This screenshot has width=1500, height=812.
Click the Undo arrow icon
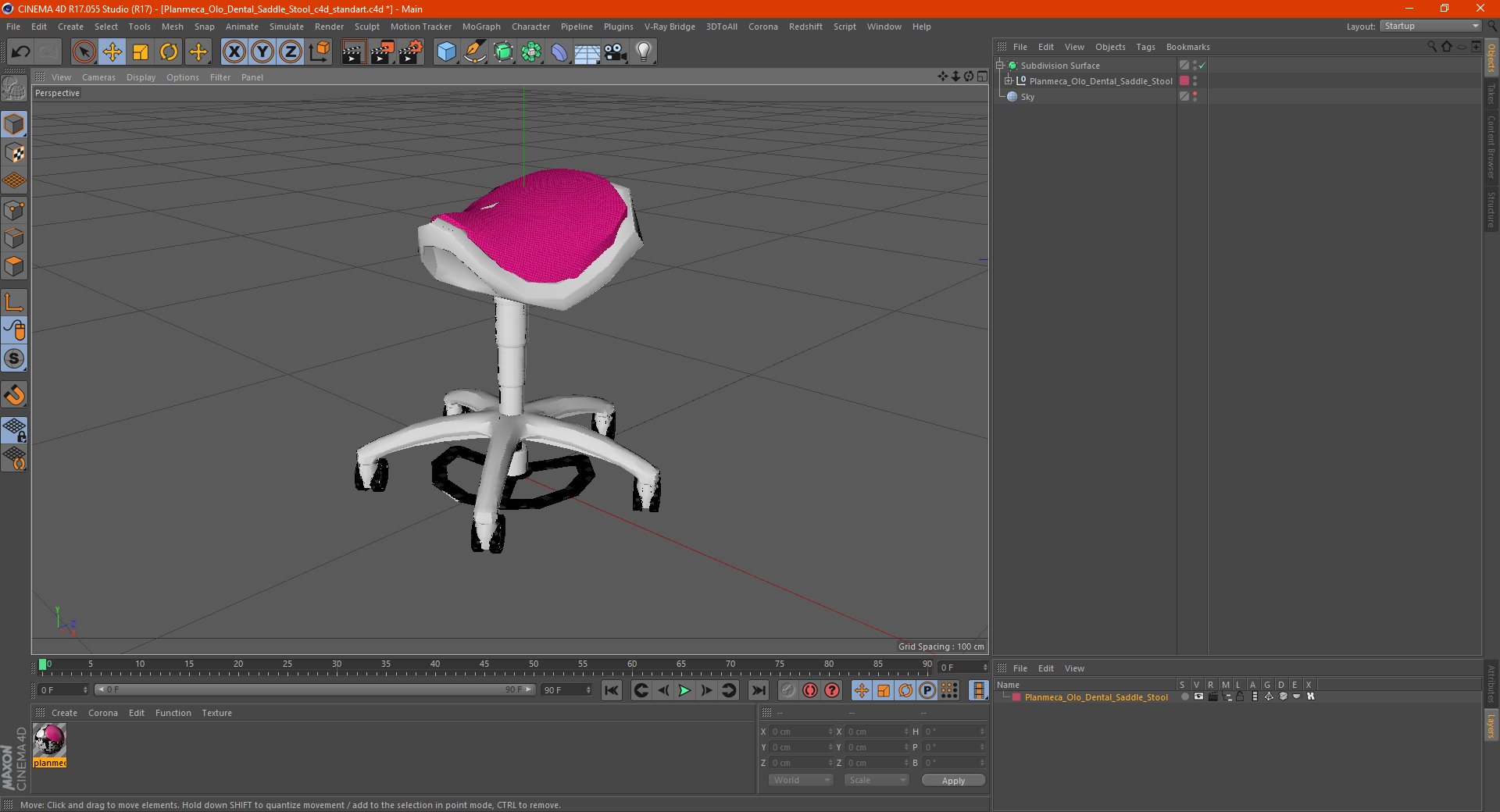20,52
